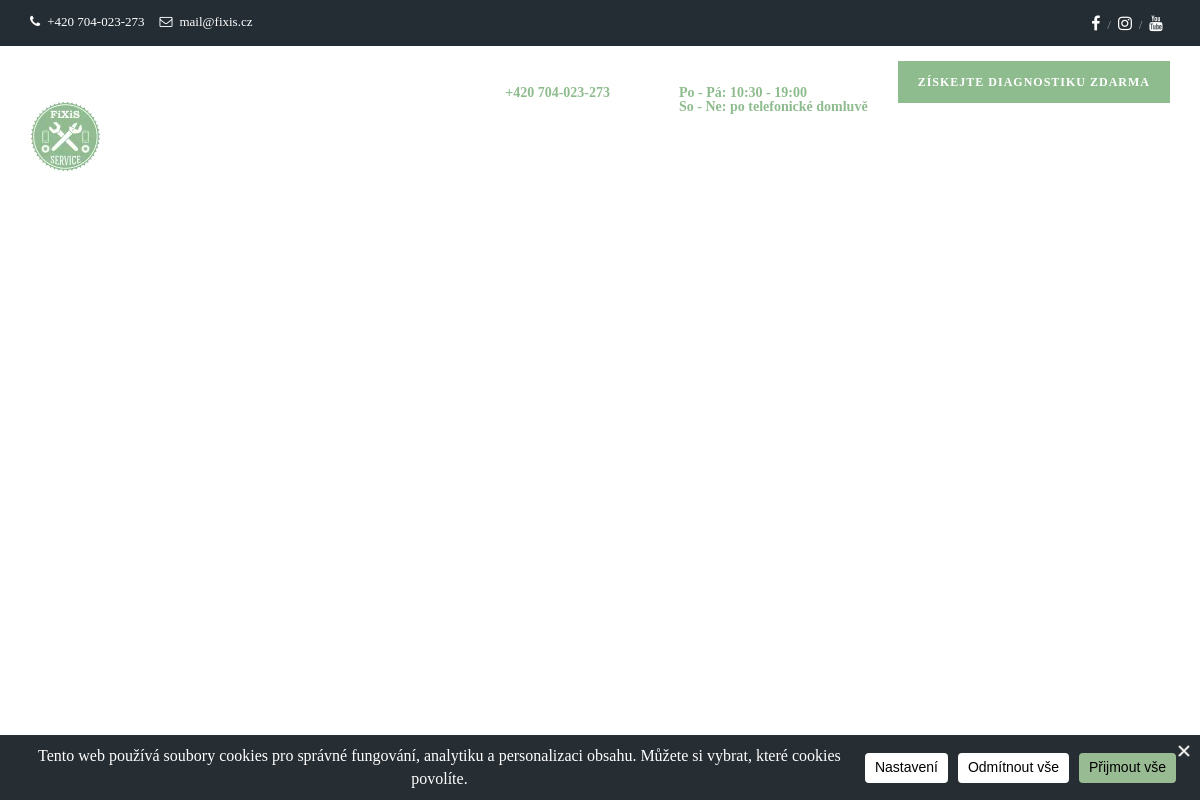Close the cookie banner with X

tap(1184, 751)
